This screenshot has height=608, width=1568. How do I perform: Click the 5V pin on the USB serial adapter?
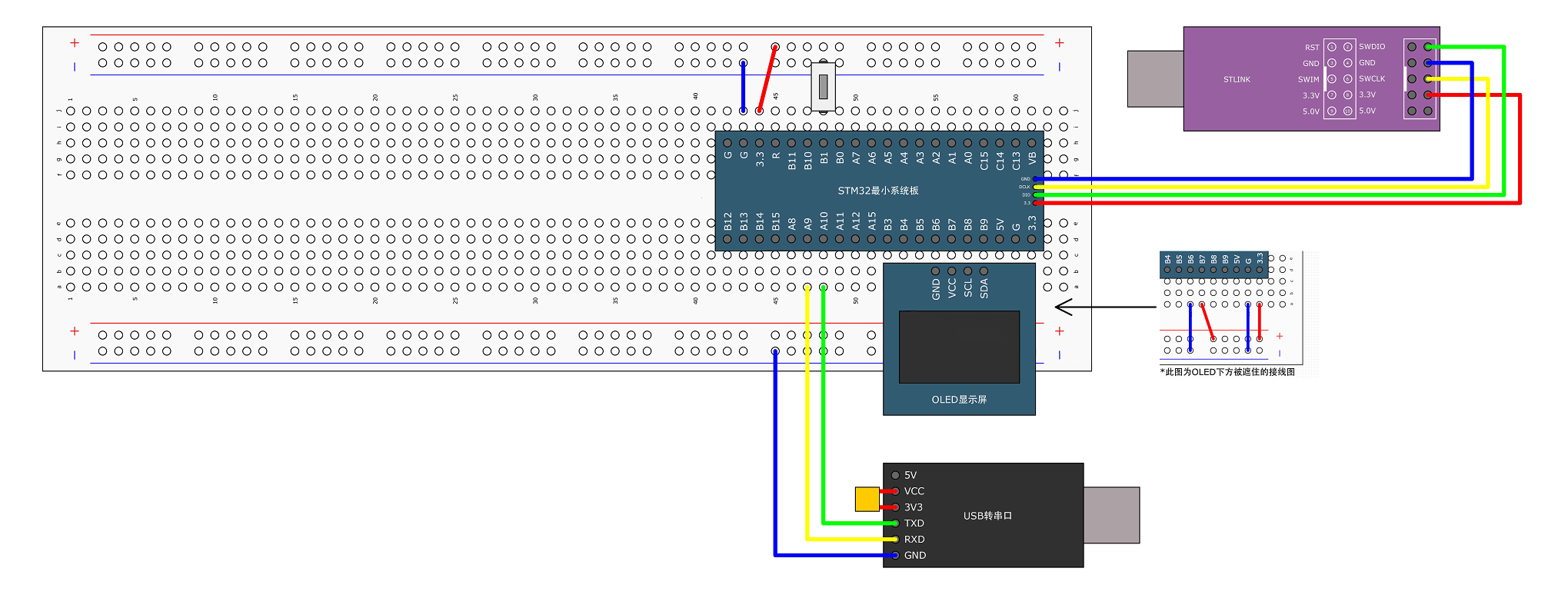(896, 475)
